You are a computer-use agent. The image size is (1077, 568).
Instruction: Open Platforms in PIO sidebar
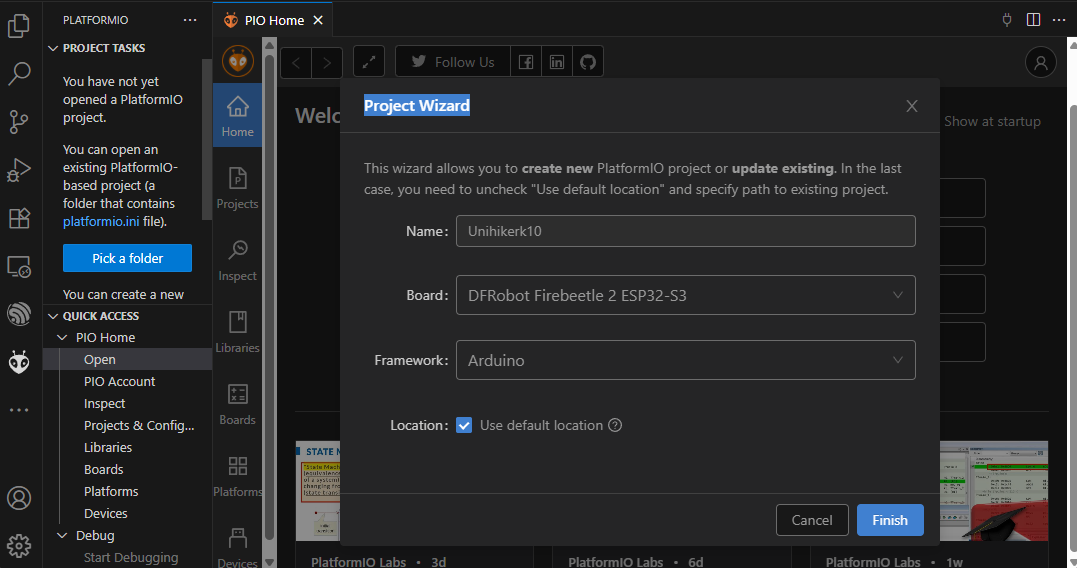point(238,476)
